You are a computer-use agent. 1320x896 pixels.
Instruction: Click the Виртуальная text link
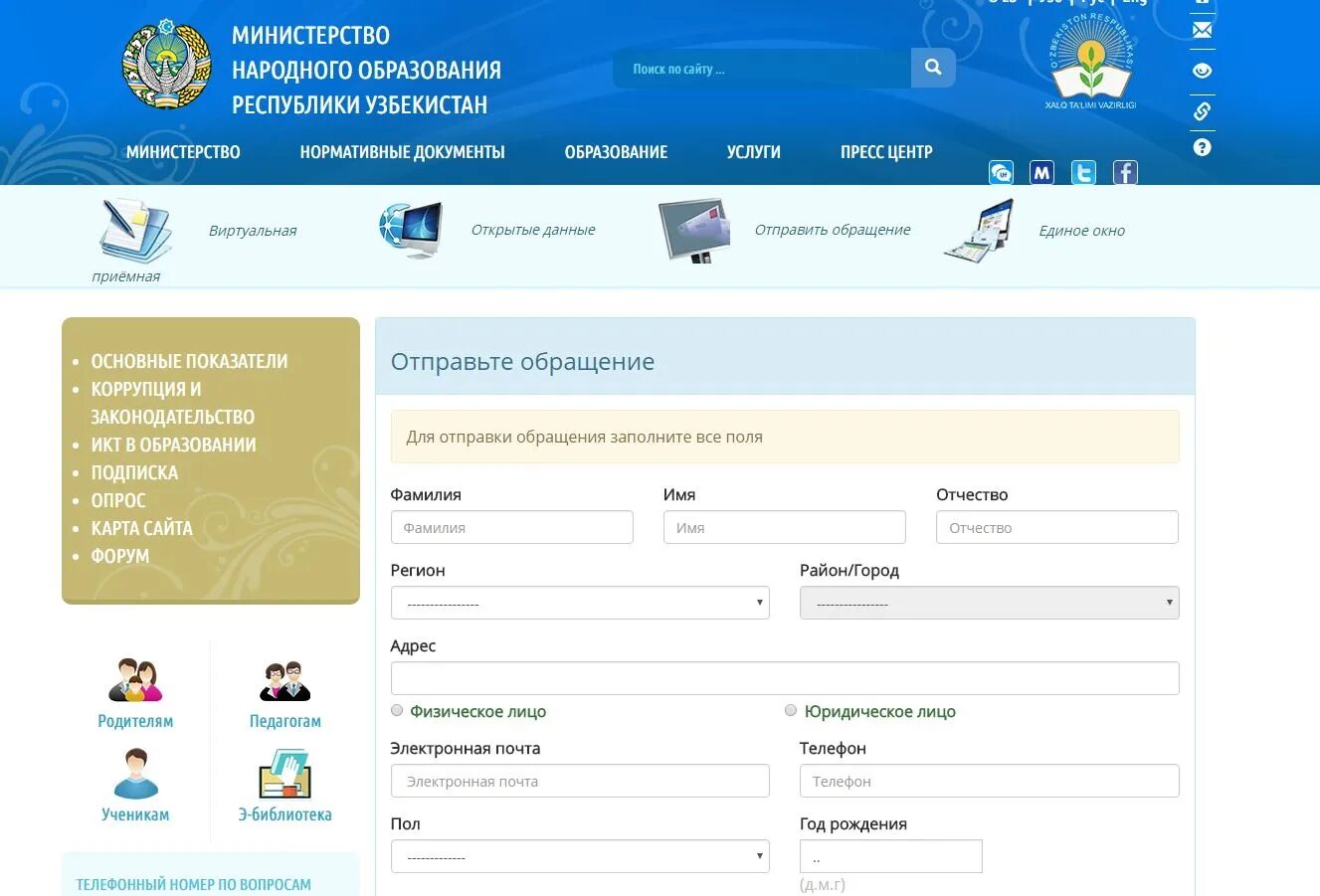[x=253, y=231]
